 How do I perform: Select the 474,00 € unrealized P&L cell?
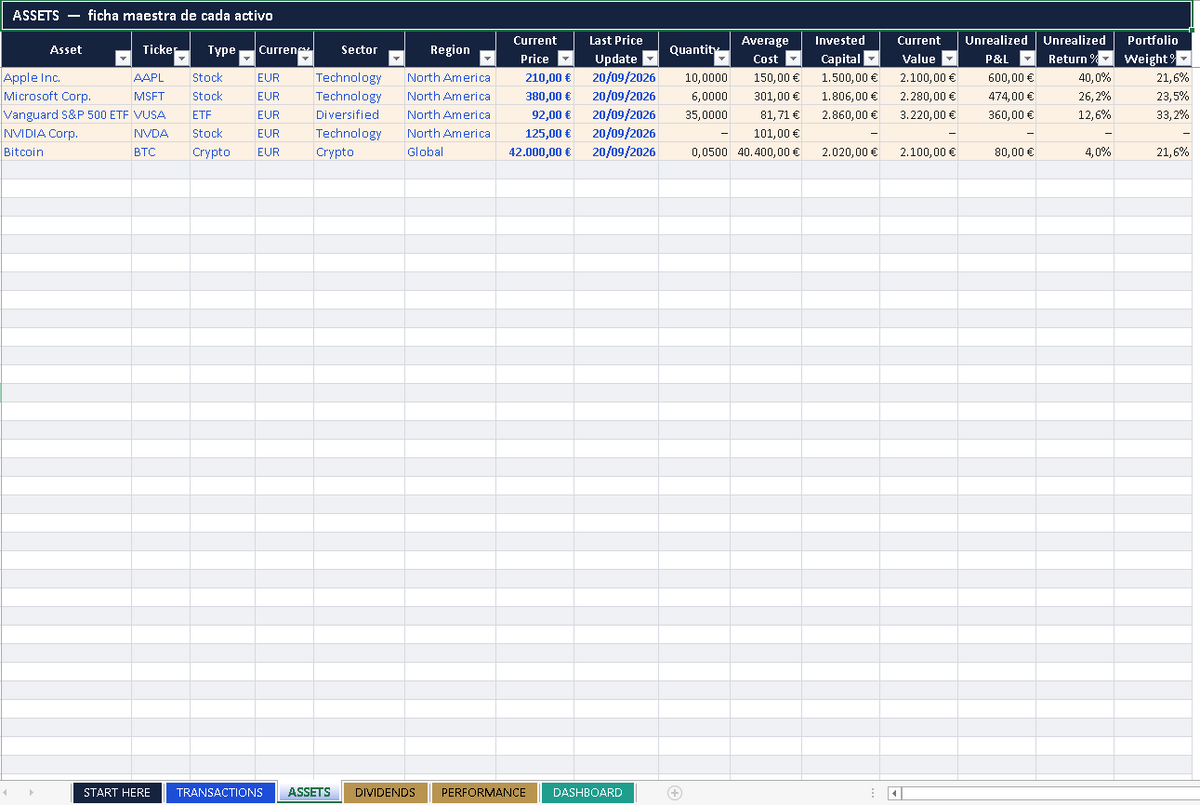click(997, 96)
